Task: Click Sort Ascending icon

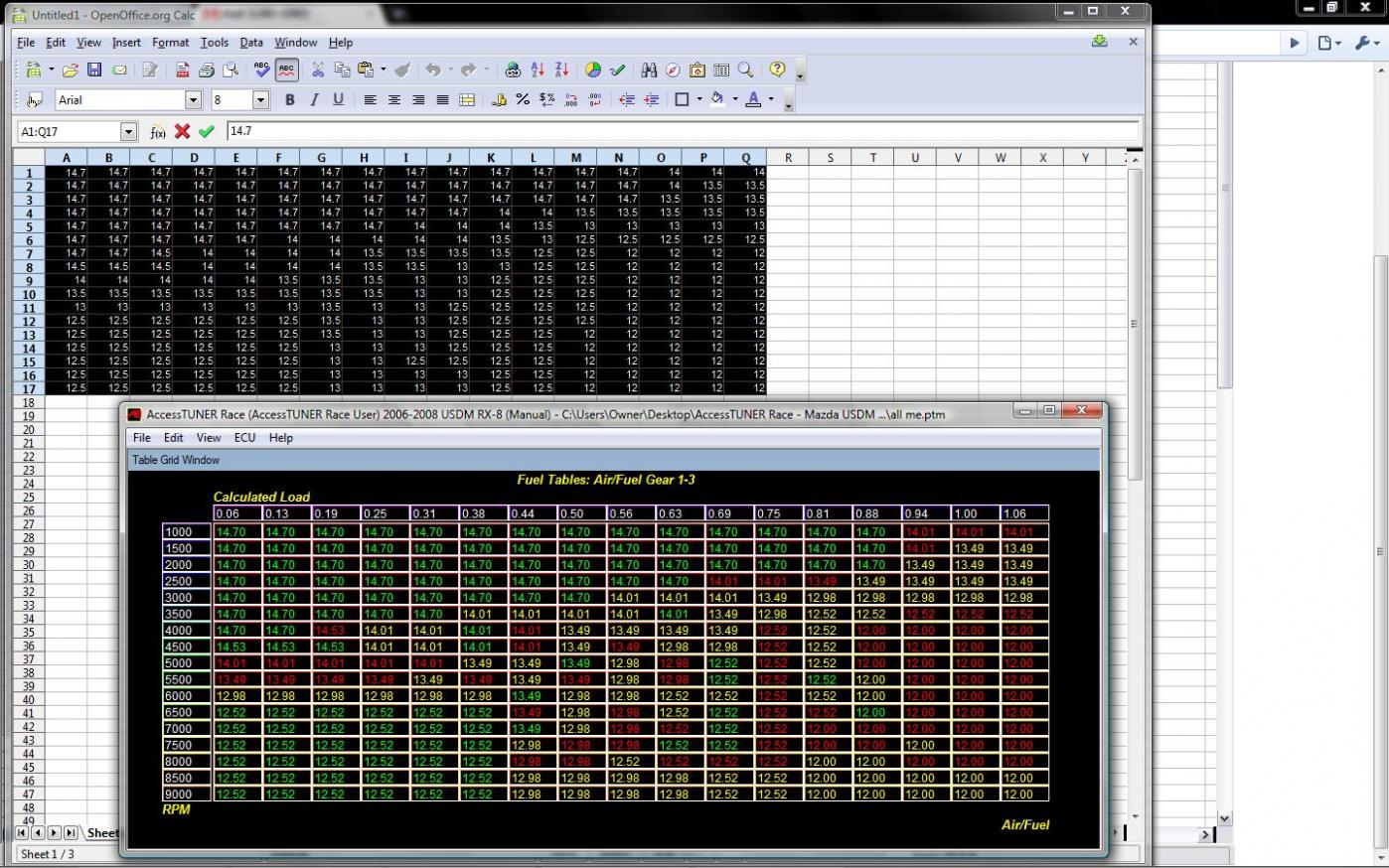Action: coord(538,71)
